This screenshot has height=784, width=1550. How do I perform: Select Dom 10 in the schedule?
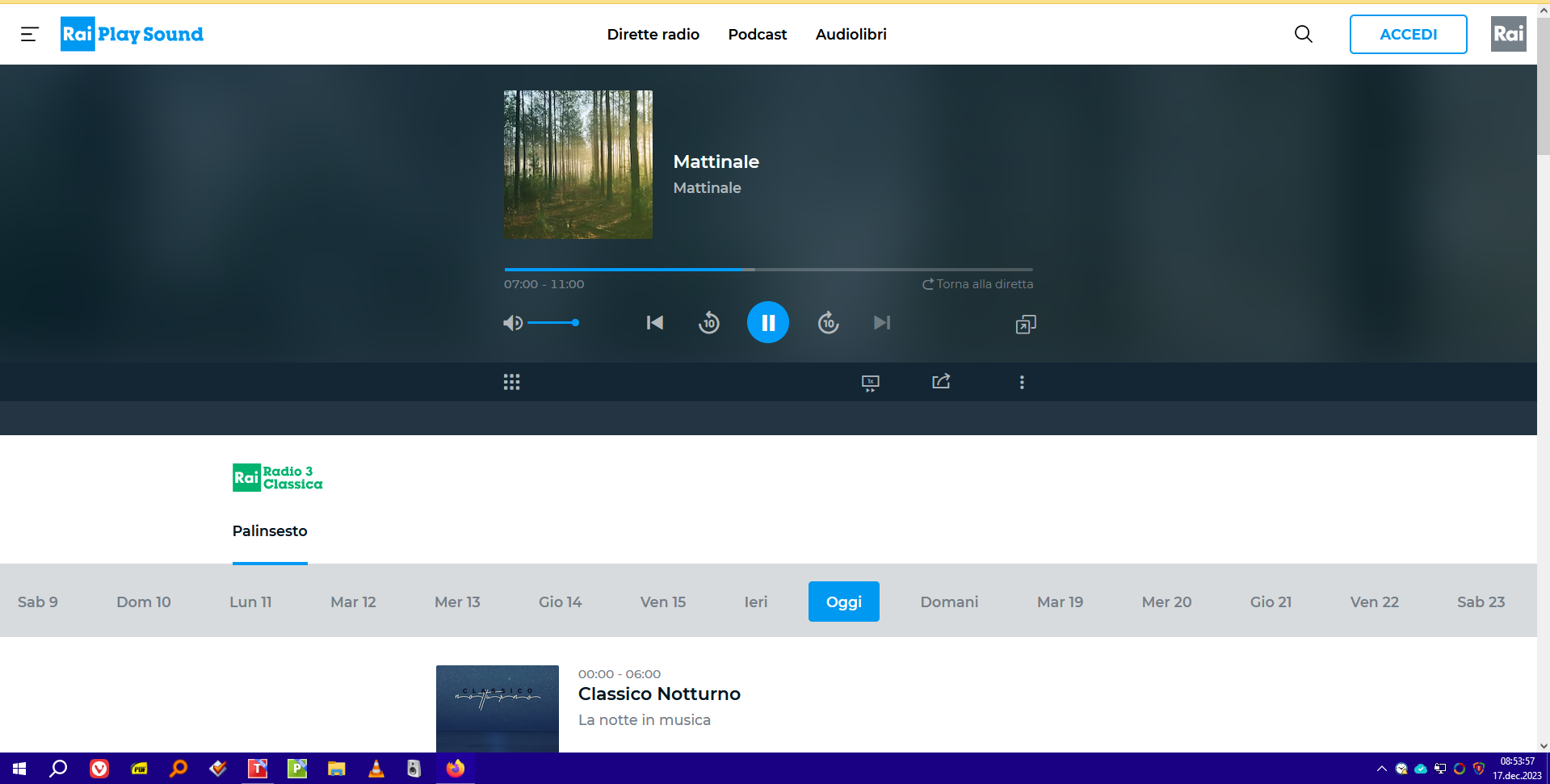144,602
